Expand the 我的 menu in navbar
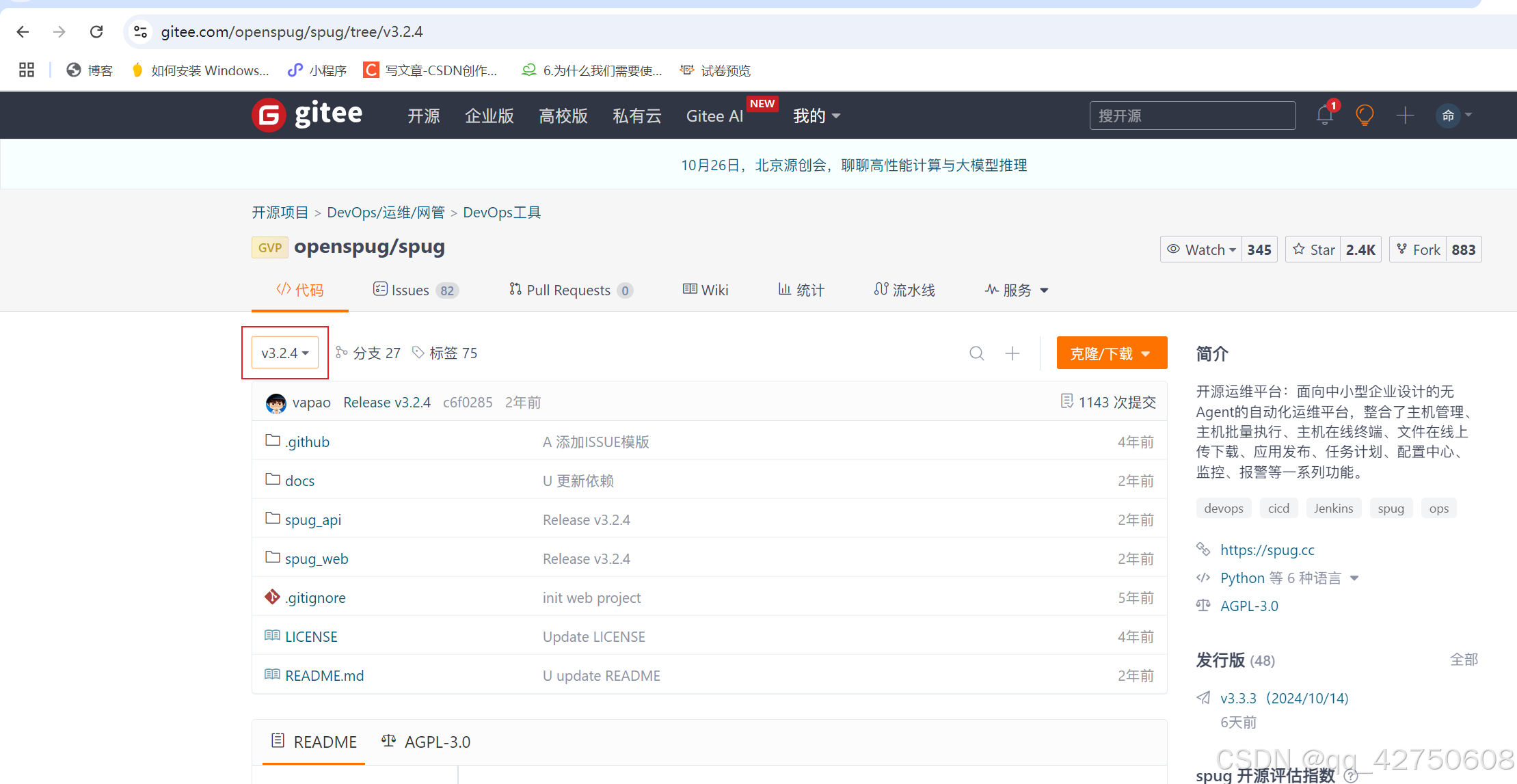 click(x=816, y=116)
